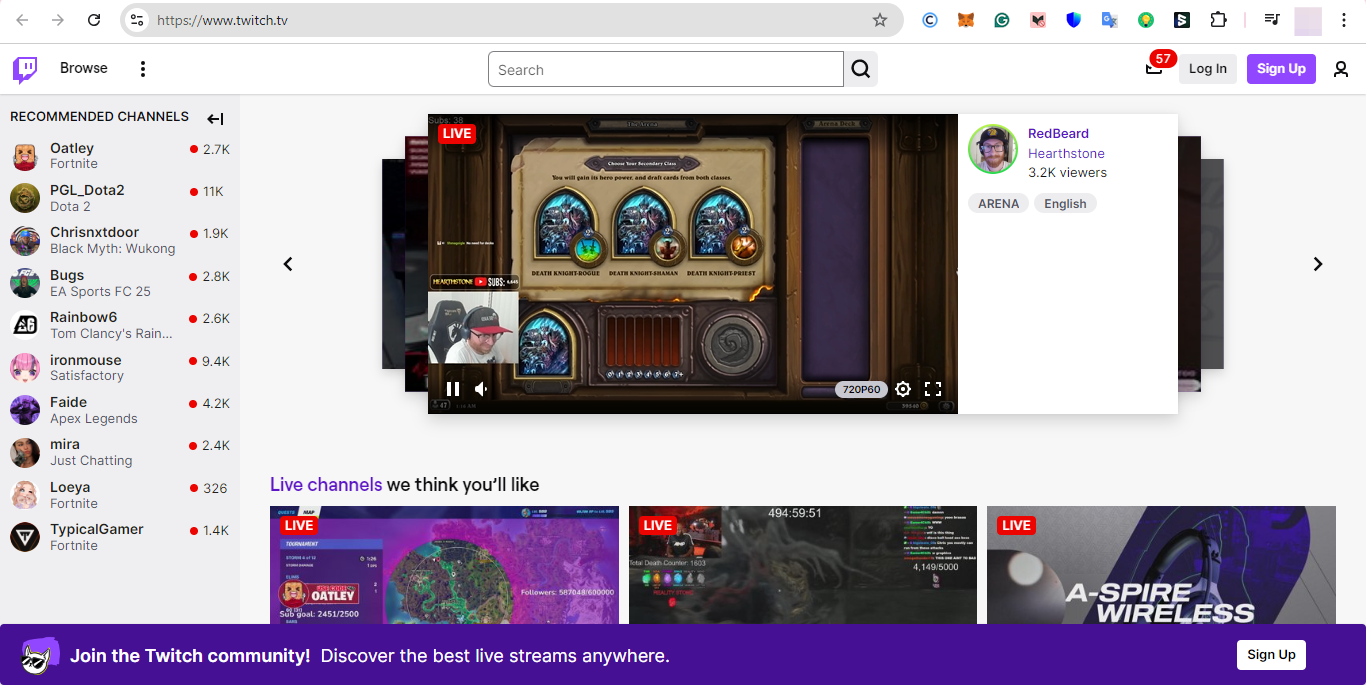
Task: Open Chrisnxtdoor channel avatar
Action: tap(25, 240)
